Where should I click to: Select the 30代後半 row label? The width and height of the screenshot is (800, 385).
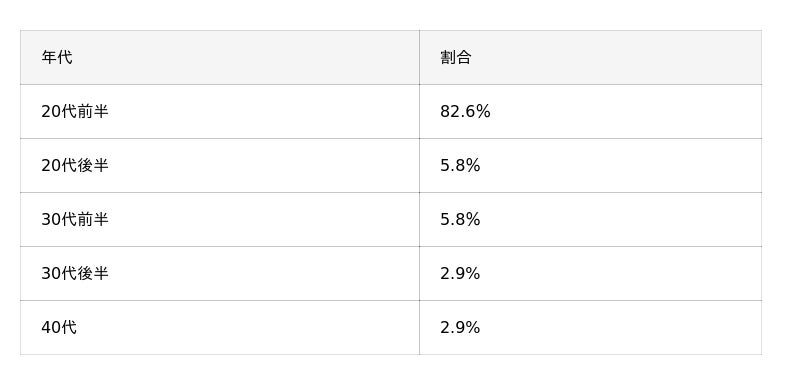tap(74, 274)
